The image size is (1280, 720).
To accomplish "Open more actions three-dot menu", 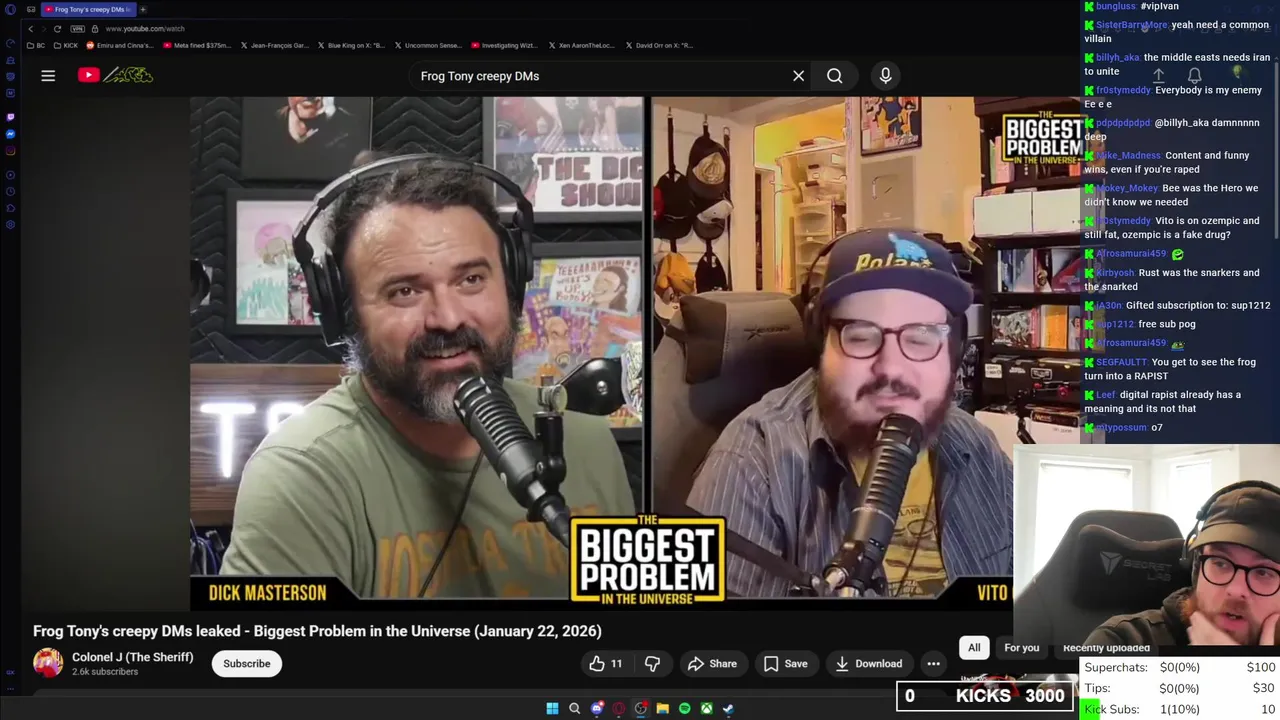I will pos(933,663).
